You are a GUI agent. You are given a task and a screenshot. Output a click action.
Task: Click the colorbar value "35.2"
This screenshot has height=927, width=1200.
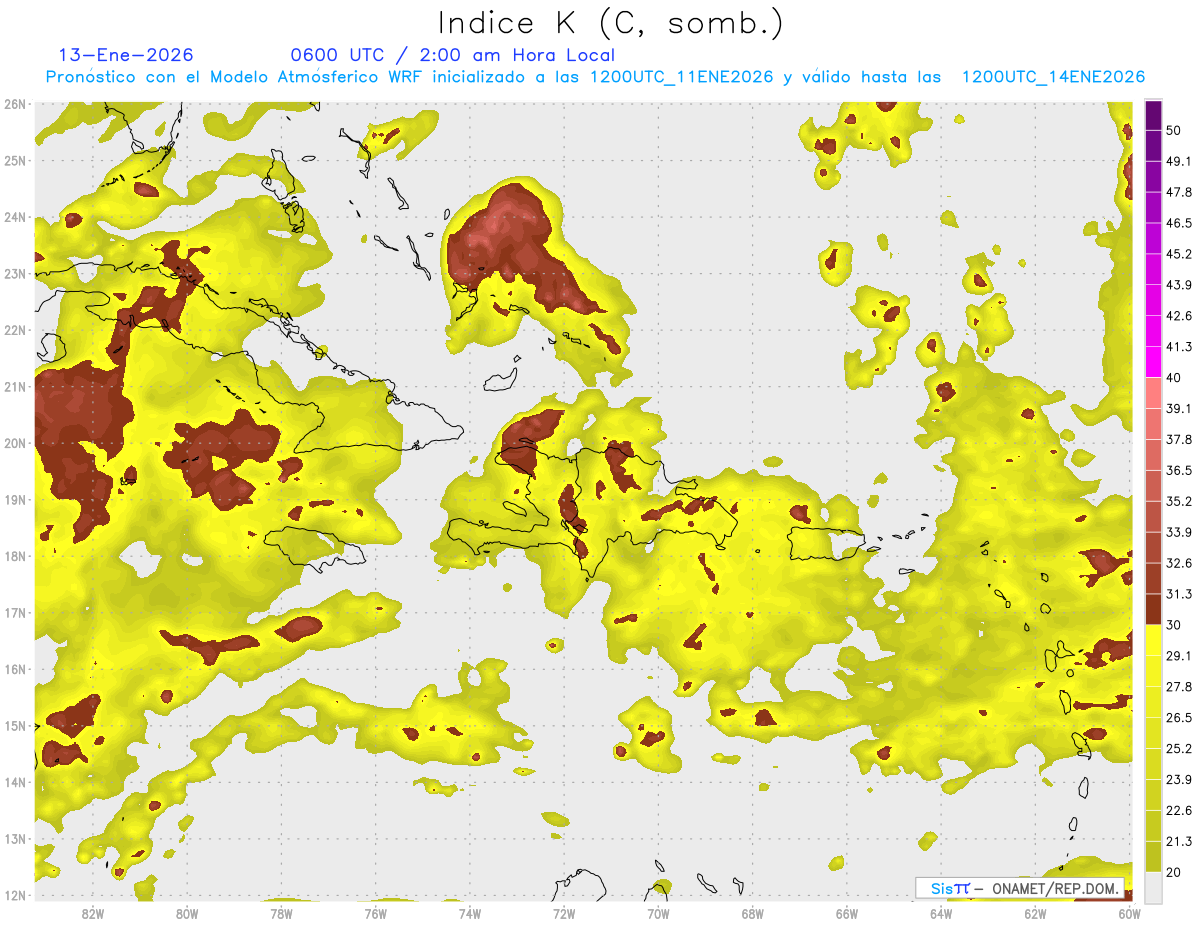1179,502
